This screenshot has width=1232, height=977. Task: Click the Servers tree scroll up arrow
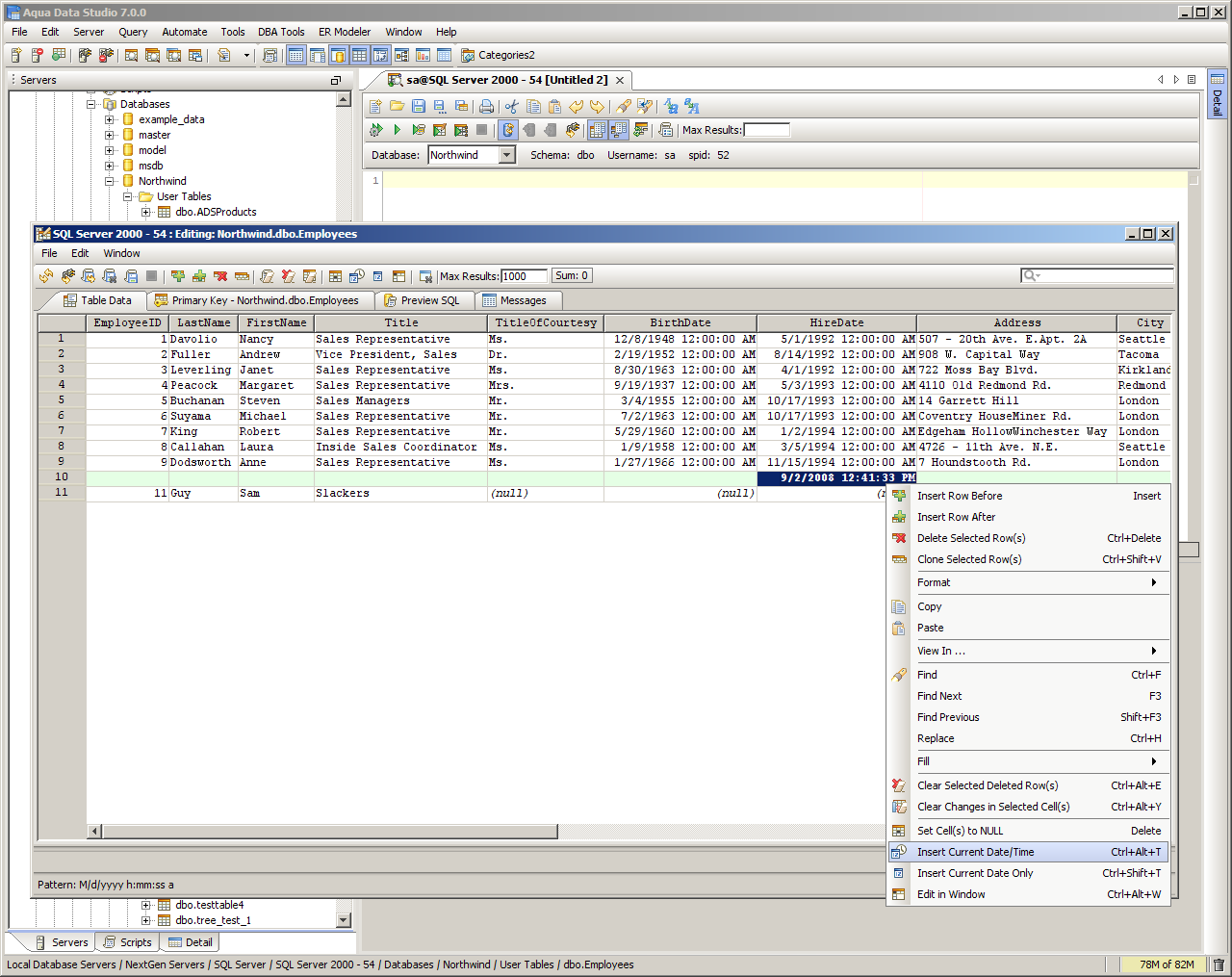pyautogui.click(x=344, y=99)
